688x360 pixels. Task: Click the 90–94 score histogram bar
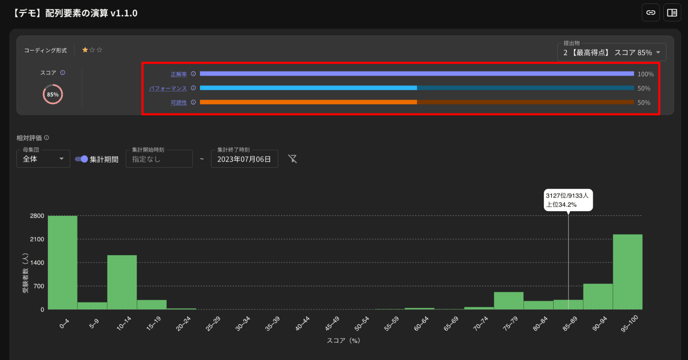click(598, 296)
